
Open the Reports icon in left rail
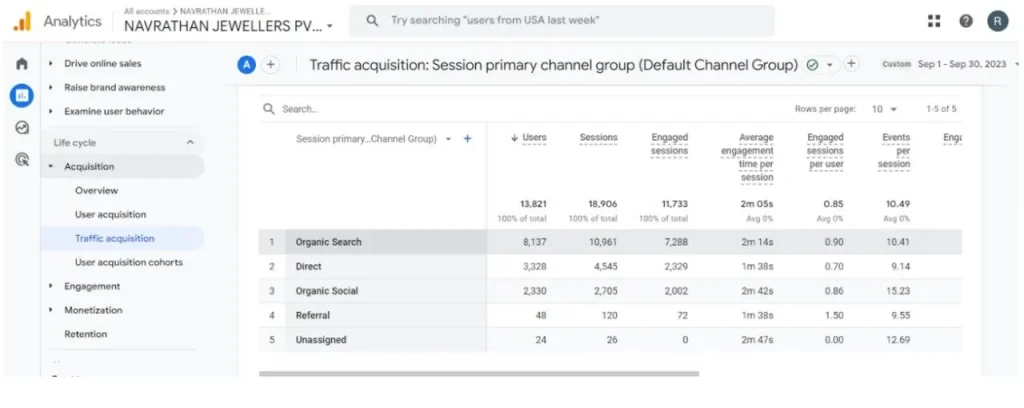21,95
